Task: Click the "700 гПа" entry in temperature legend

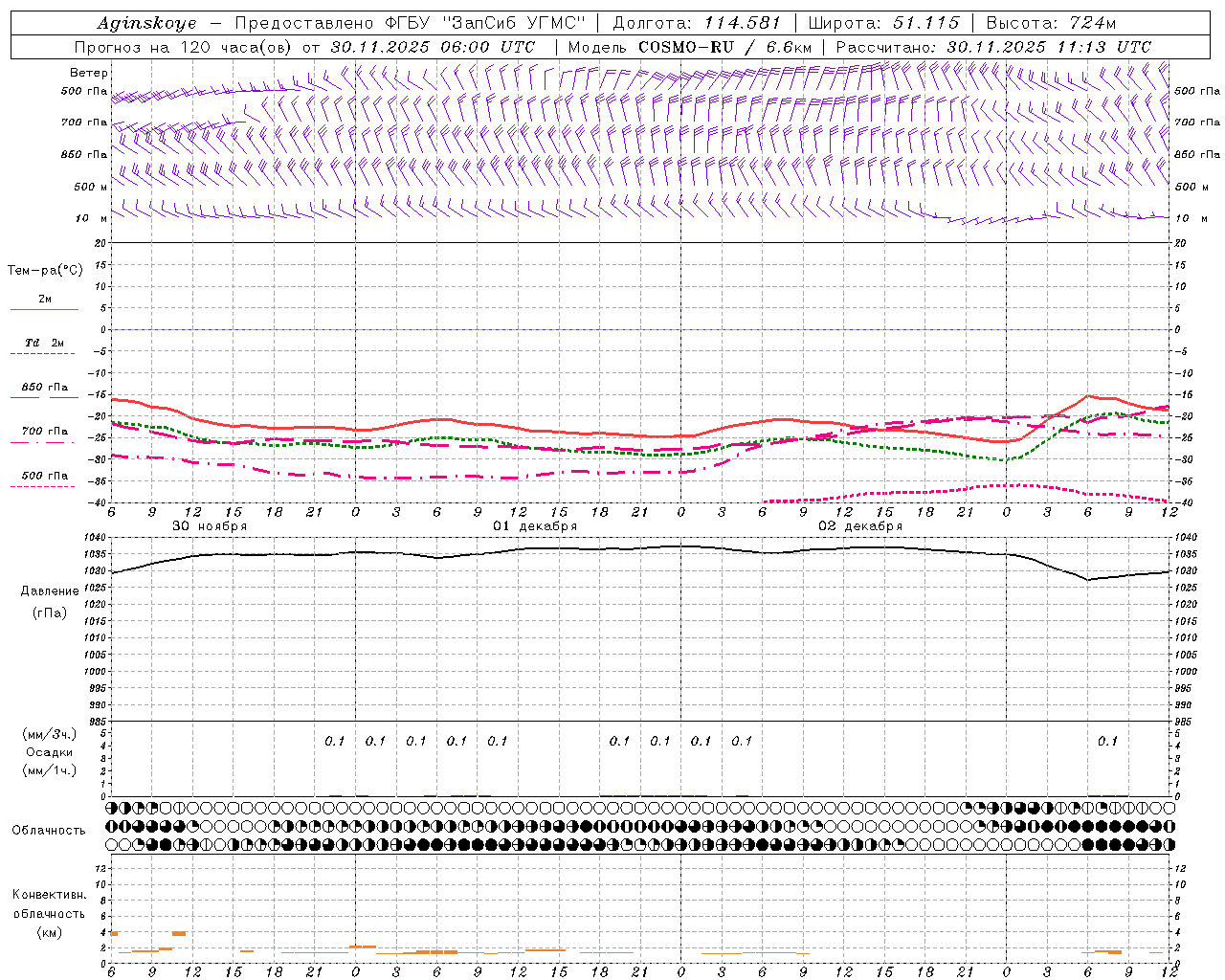Action: (x=44, y=431)
